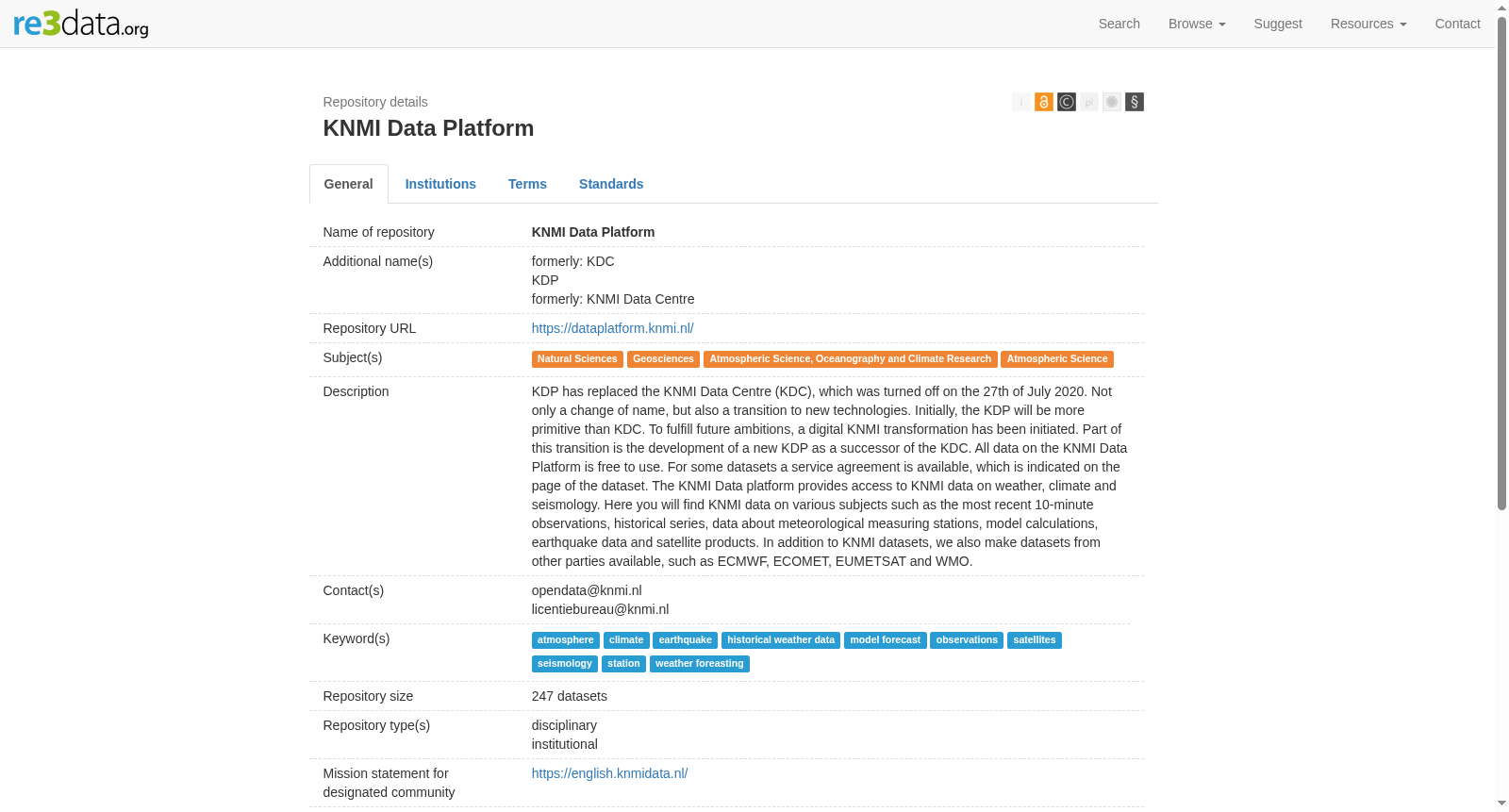Select the model forecast keyword tag
The image size is (1509, 812).
pyautogui.click(x=886, y=640)
